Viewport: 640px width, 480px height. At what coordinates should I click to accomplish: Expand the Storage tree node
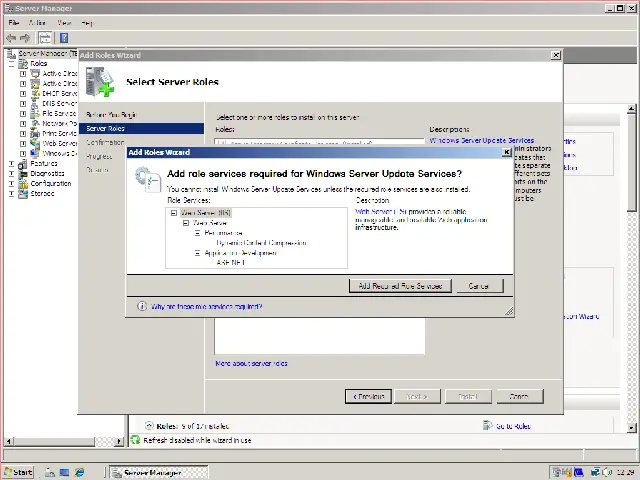point(11,193)
